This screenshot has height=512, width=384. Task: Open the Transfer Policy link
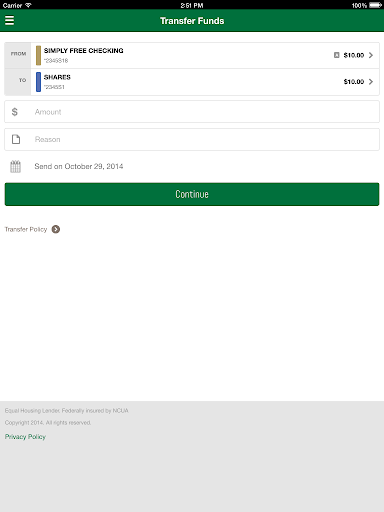[26, 229]
